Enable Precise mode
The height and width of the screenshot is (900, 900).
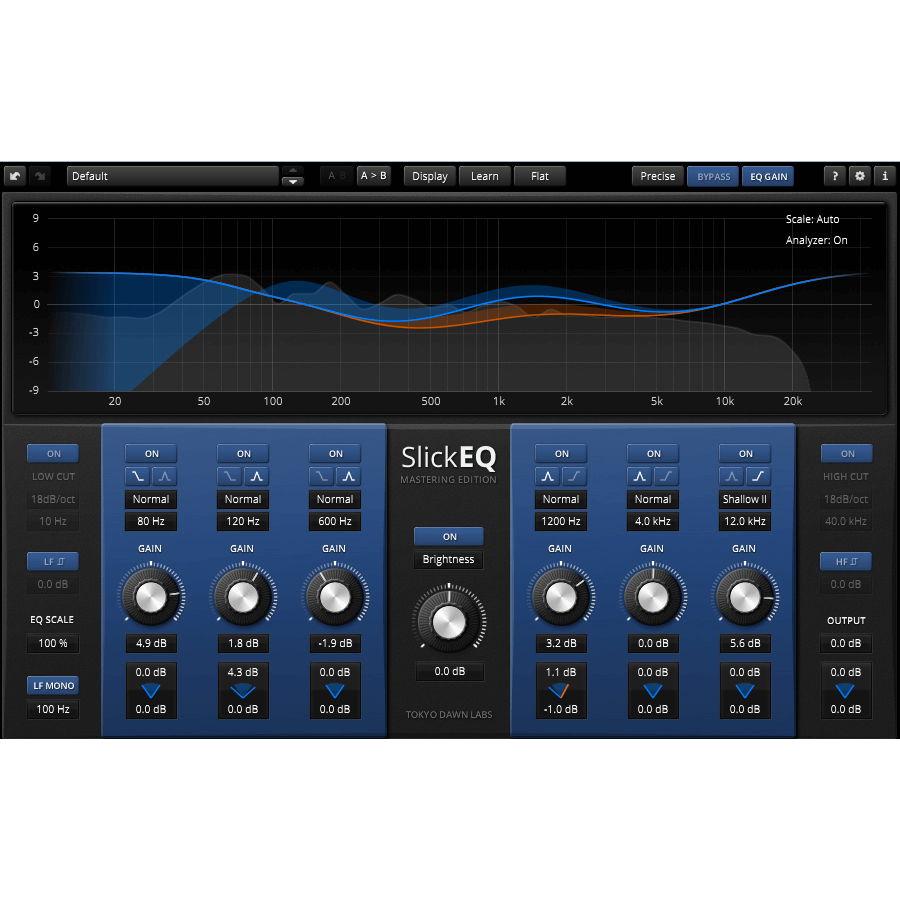[x=658, y=176]
